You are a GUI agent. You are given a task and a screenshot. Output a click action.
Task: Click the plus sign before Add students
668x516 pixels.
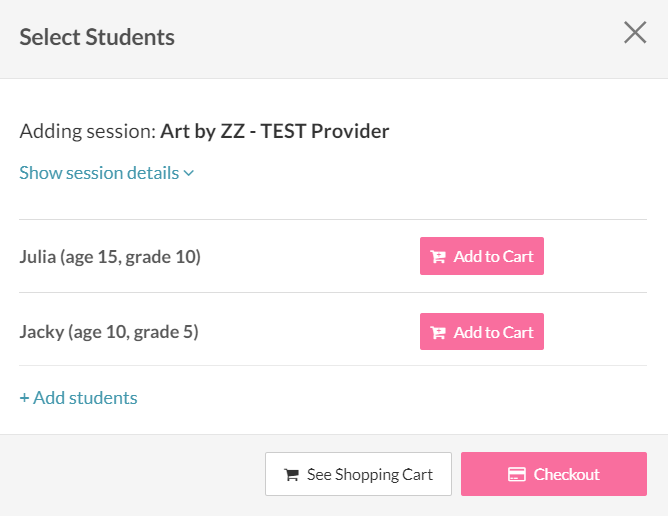24,398
